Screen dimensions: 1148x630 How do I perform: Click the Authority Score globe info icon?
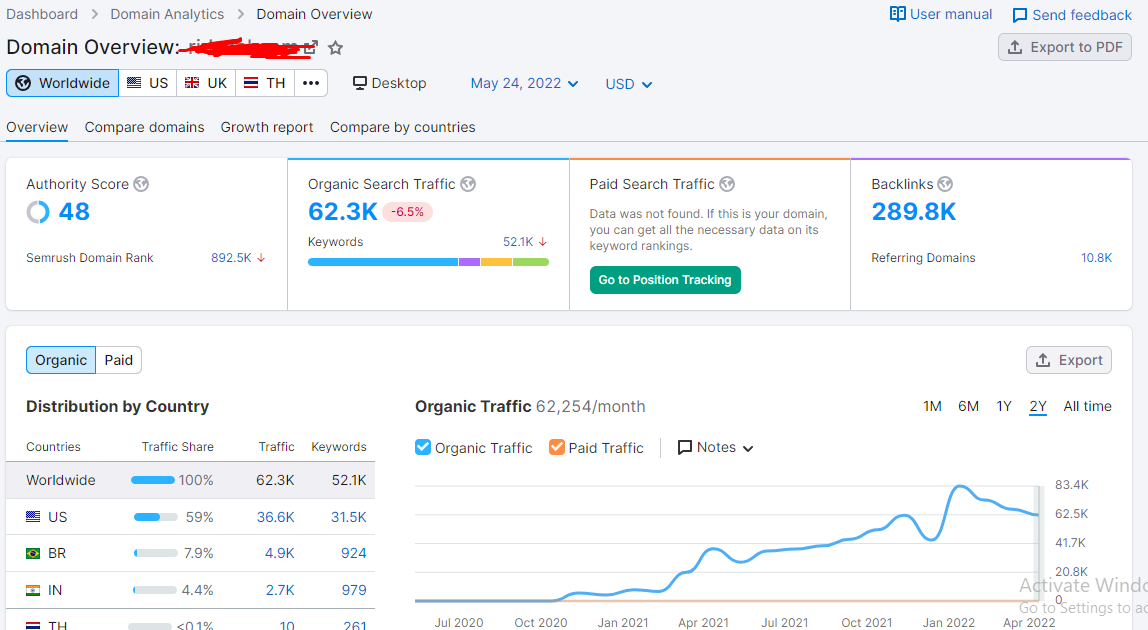(141, 184)
